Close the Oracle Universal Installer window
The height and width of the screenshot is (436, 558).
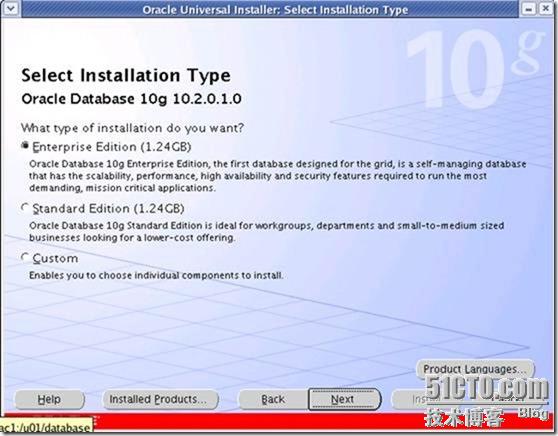[546, 9]
